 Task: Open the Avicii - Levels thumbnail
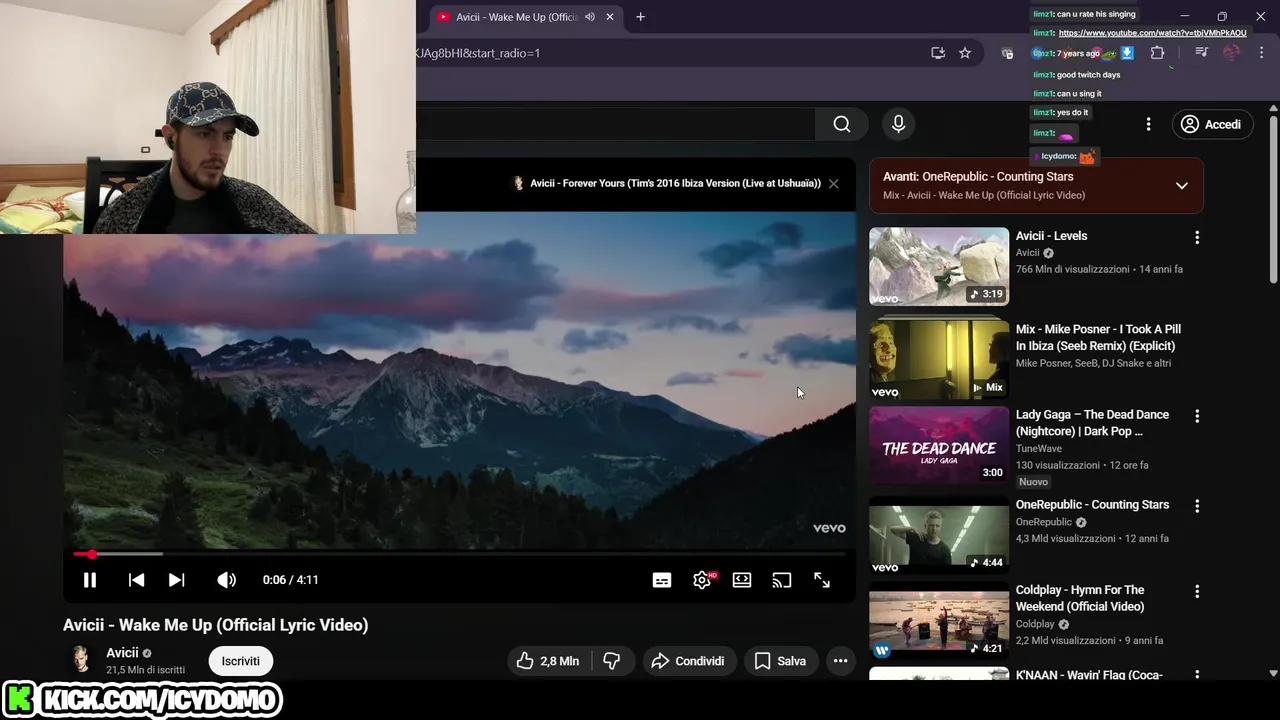point(939,266)
